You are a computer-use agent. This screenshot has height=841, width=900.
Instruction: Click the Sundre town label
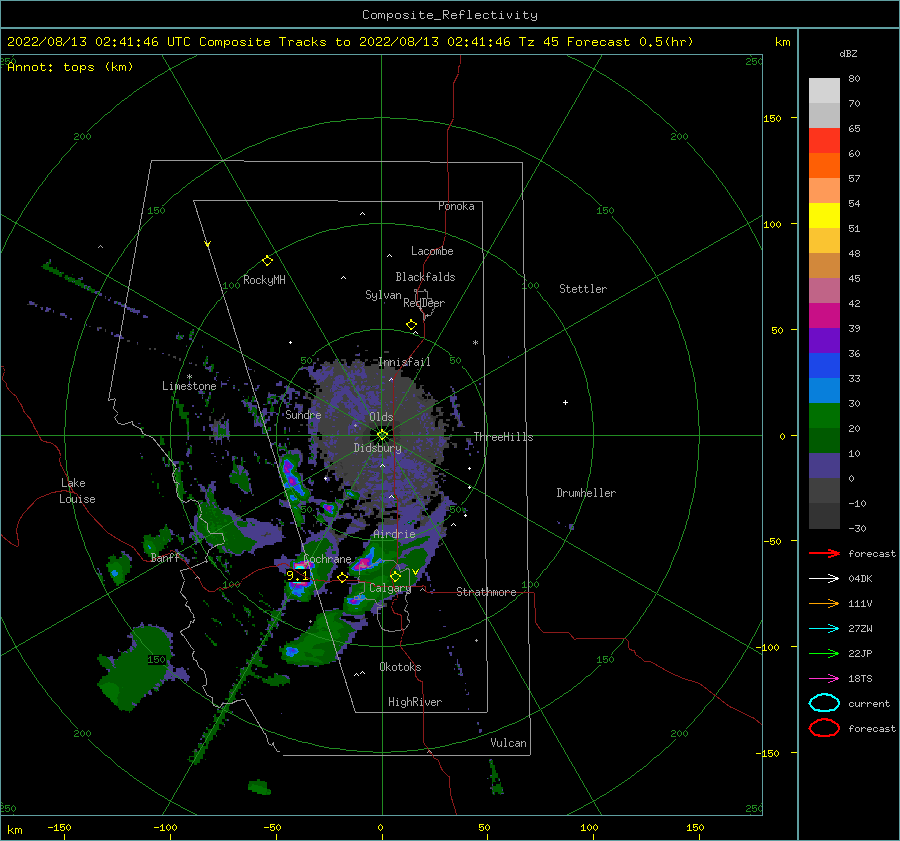[x=303, y=414]
